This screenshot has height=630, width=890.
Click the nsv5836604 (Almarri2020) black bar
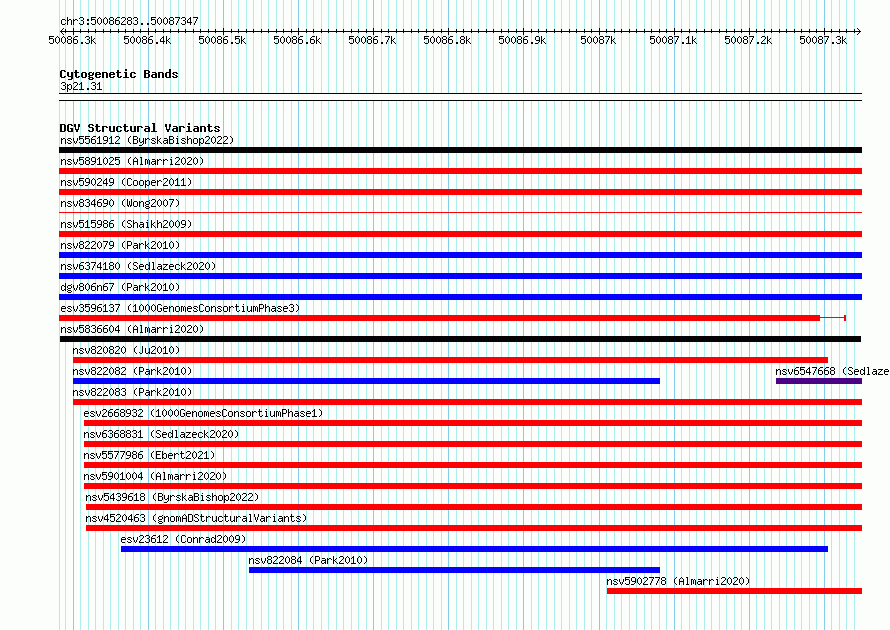click(460, 339)
